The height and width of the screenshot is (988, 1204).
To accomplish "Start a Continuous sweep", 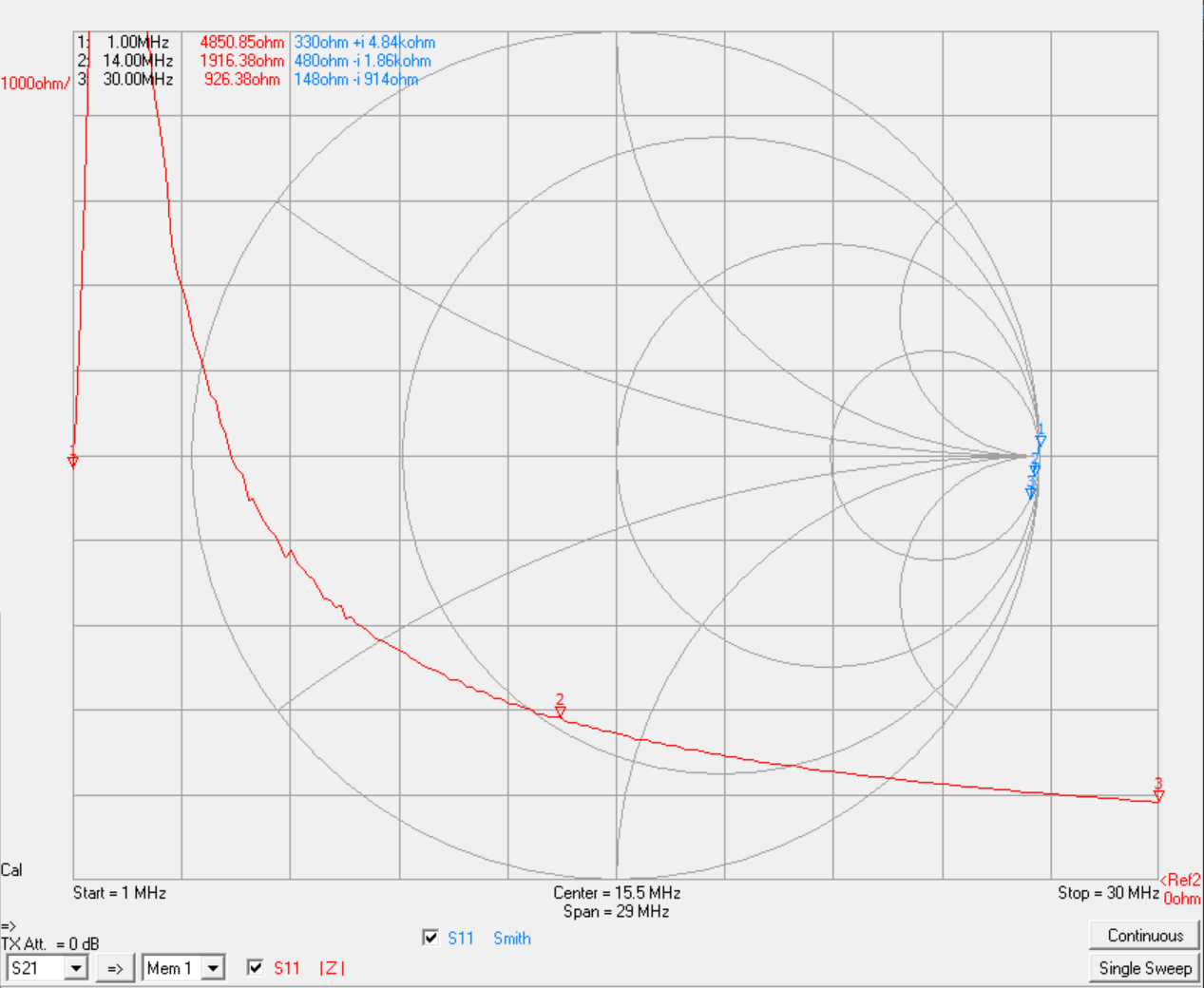I will click(x=1145, y=935).
